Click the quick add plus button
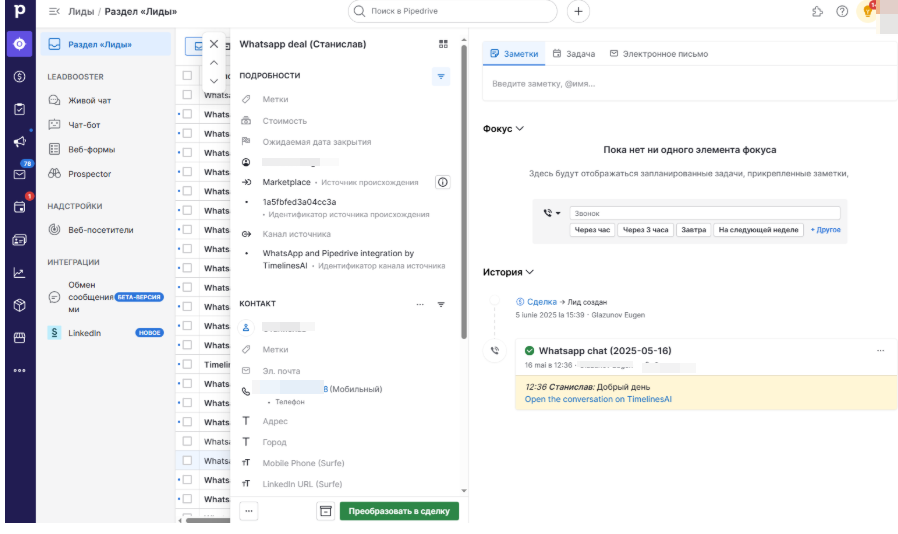The height and width of the screenshot is (534, 898). coord(578,11)
